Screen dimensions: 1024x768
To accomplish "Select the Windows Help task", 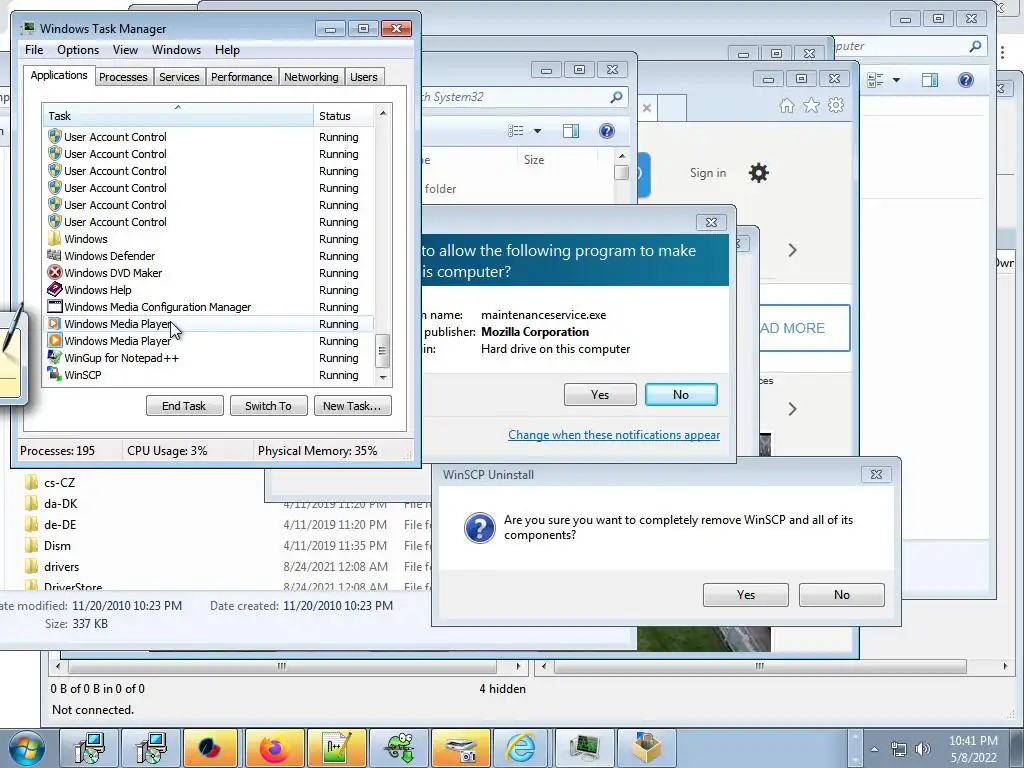I will coord(98,290).
